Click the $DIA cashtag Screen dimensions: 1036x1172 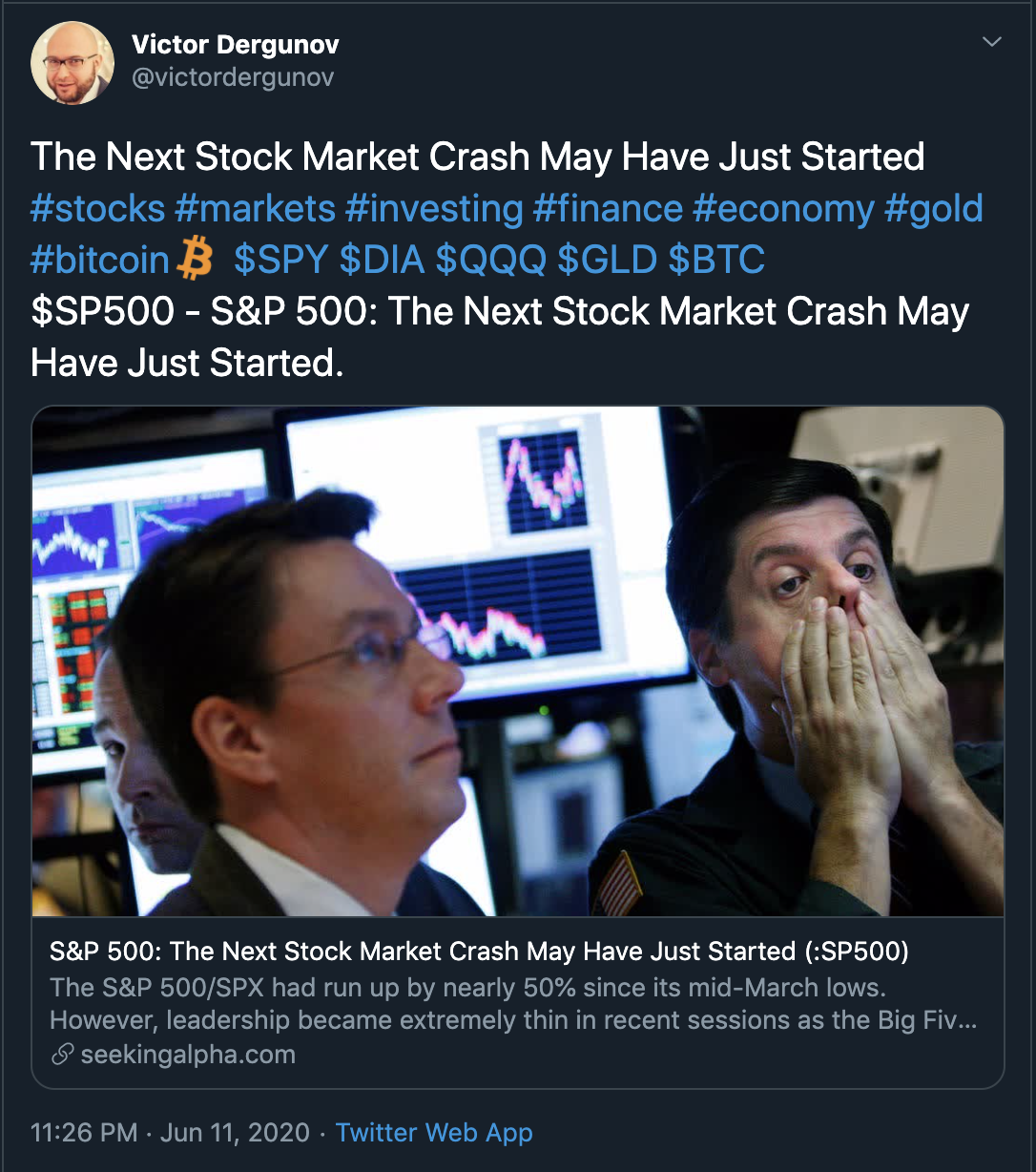pos(382,261)
